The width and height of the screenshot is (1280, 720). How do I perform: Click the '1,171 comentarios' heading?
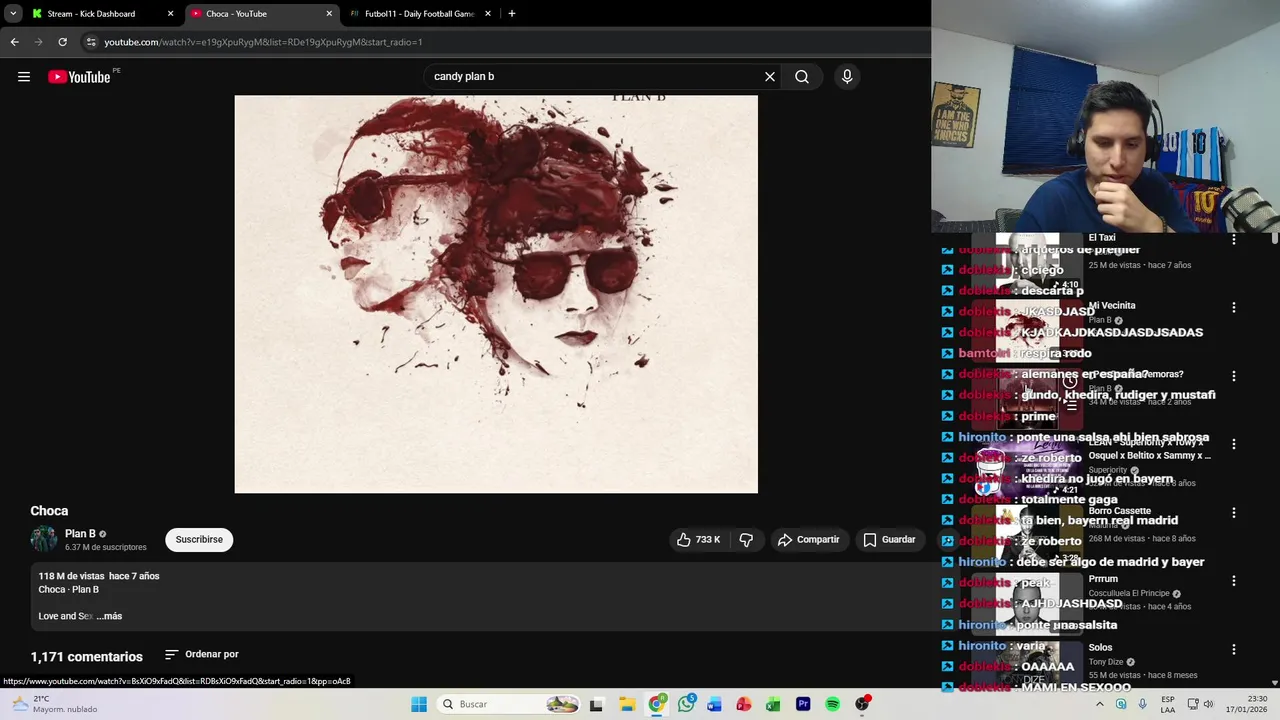click(x=87, y=657)
